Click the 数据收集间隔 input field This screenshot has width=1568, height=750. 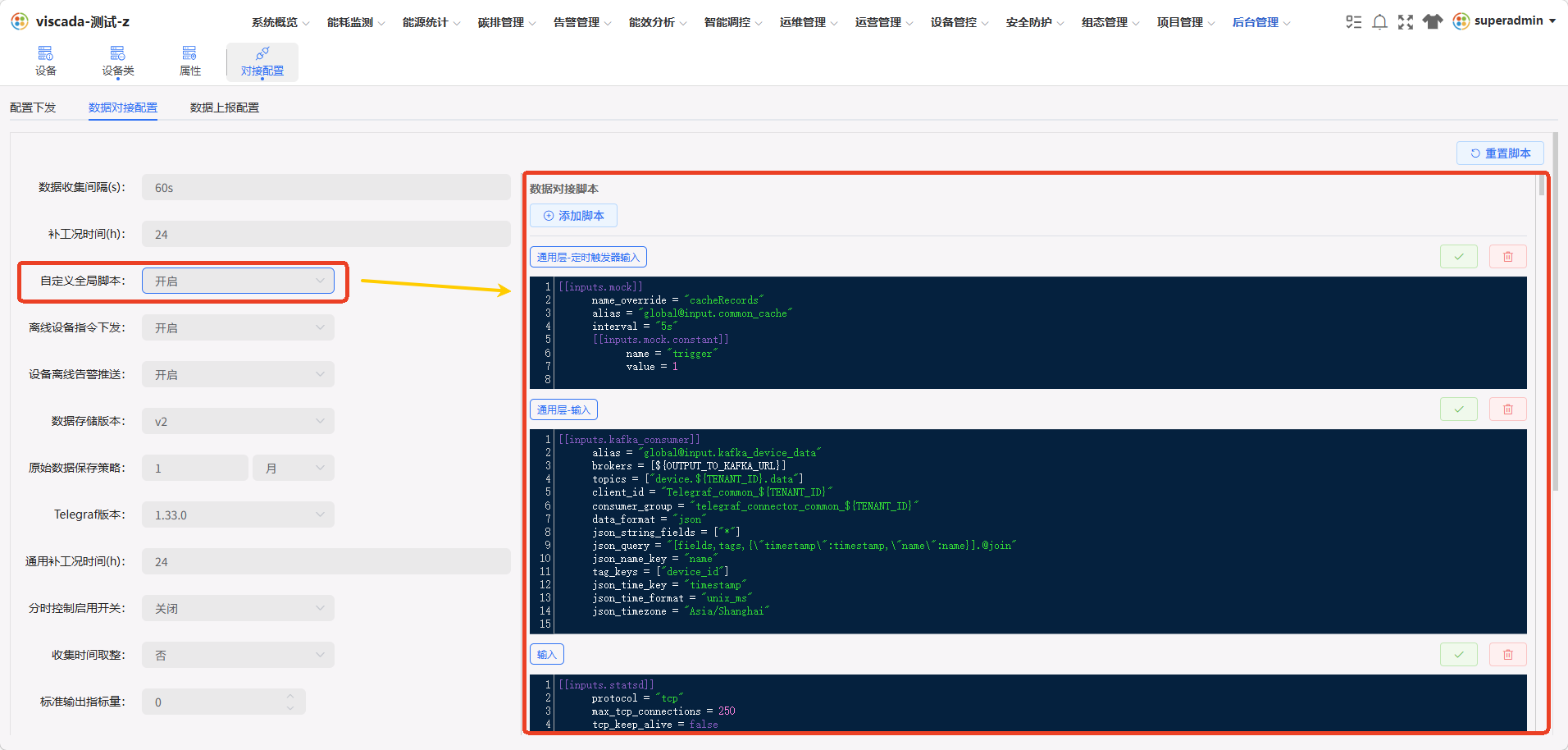[326, 187]
